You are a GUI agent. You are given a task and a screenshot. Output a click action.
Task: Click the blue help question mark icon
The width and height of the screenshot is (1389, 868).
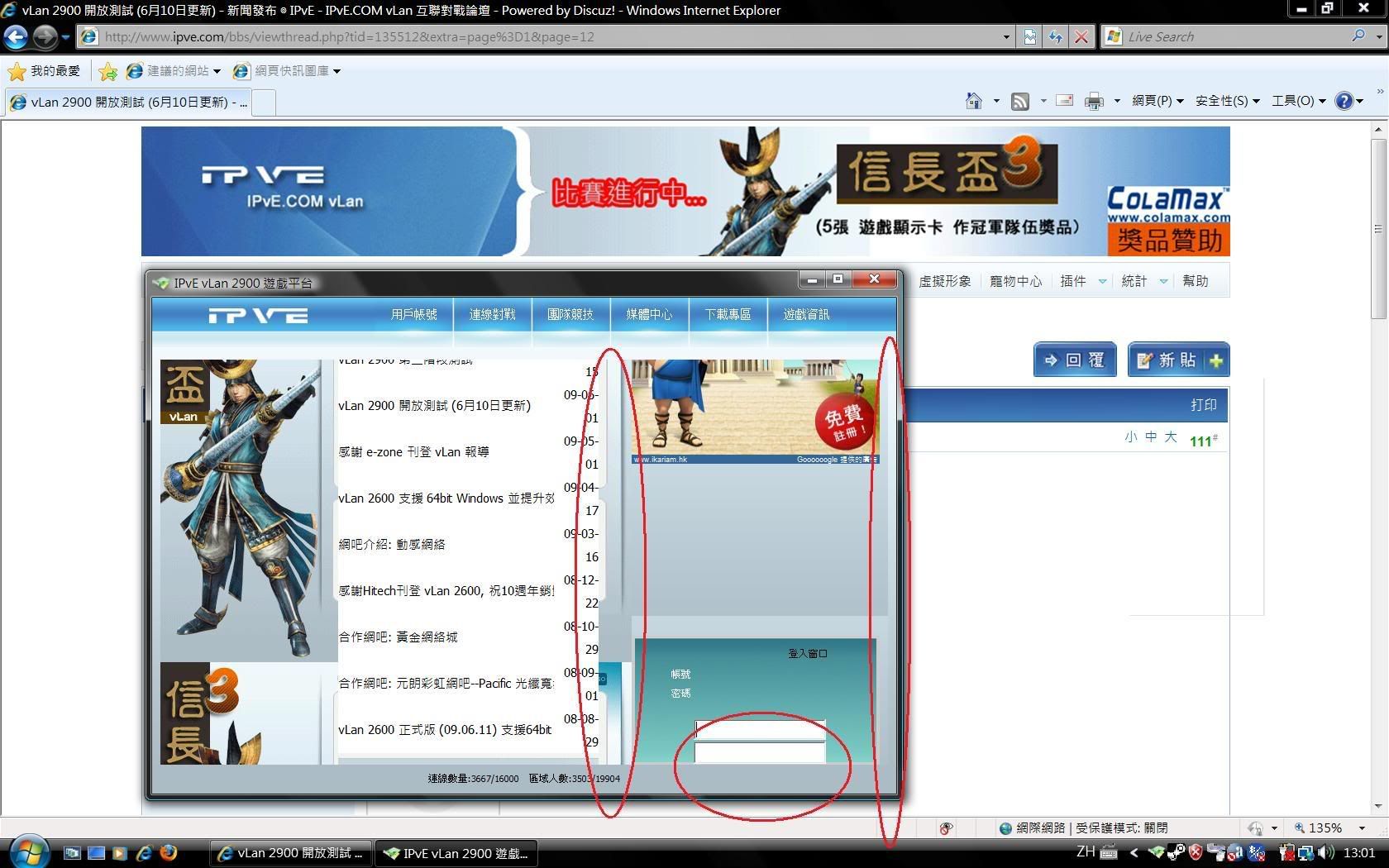tap(1344, 101)
